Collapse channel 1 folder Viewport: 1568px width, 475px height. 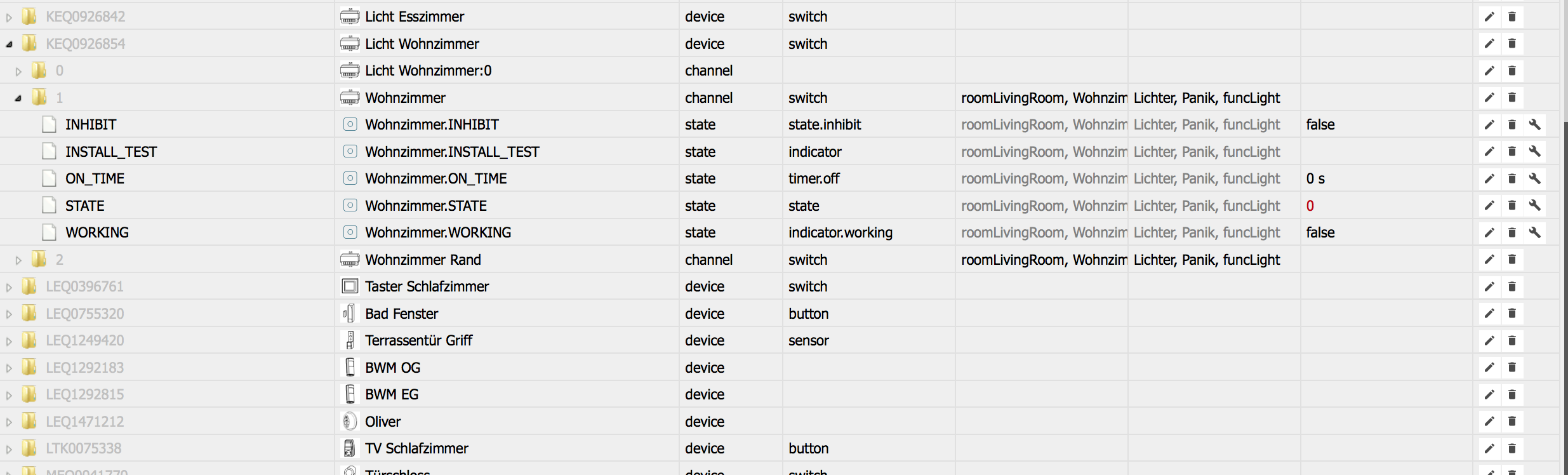(18, 98)
